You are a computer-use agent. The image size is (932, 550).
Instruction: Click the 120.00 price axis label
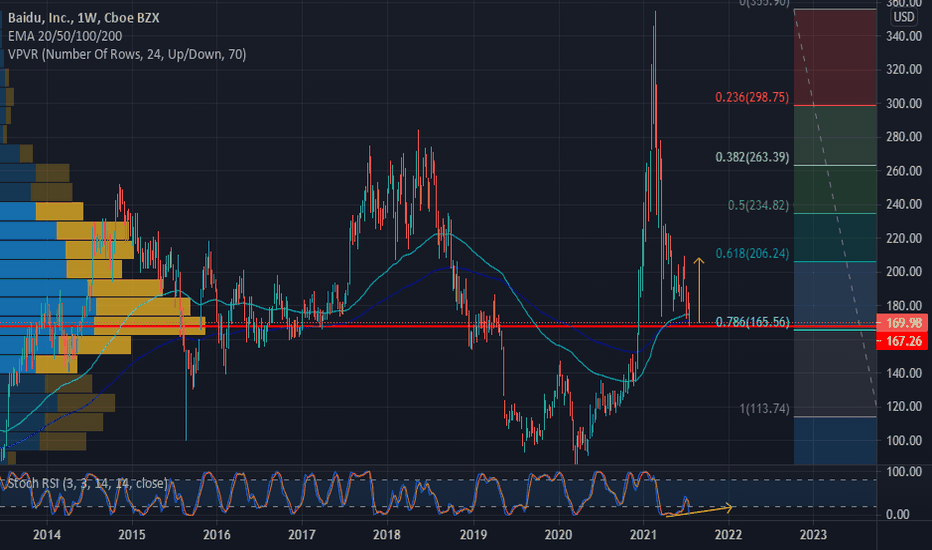903,406
